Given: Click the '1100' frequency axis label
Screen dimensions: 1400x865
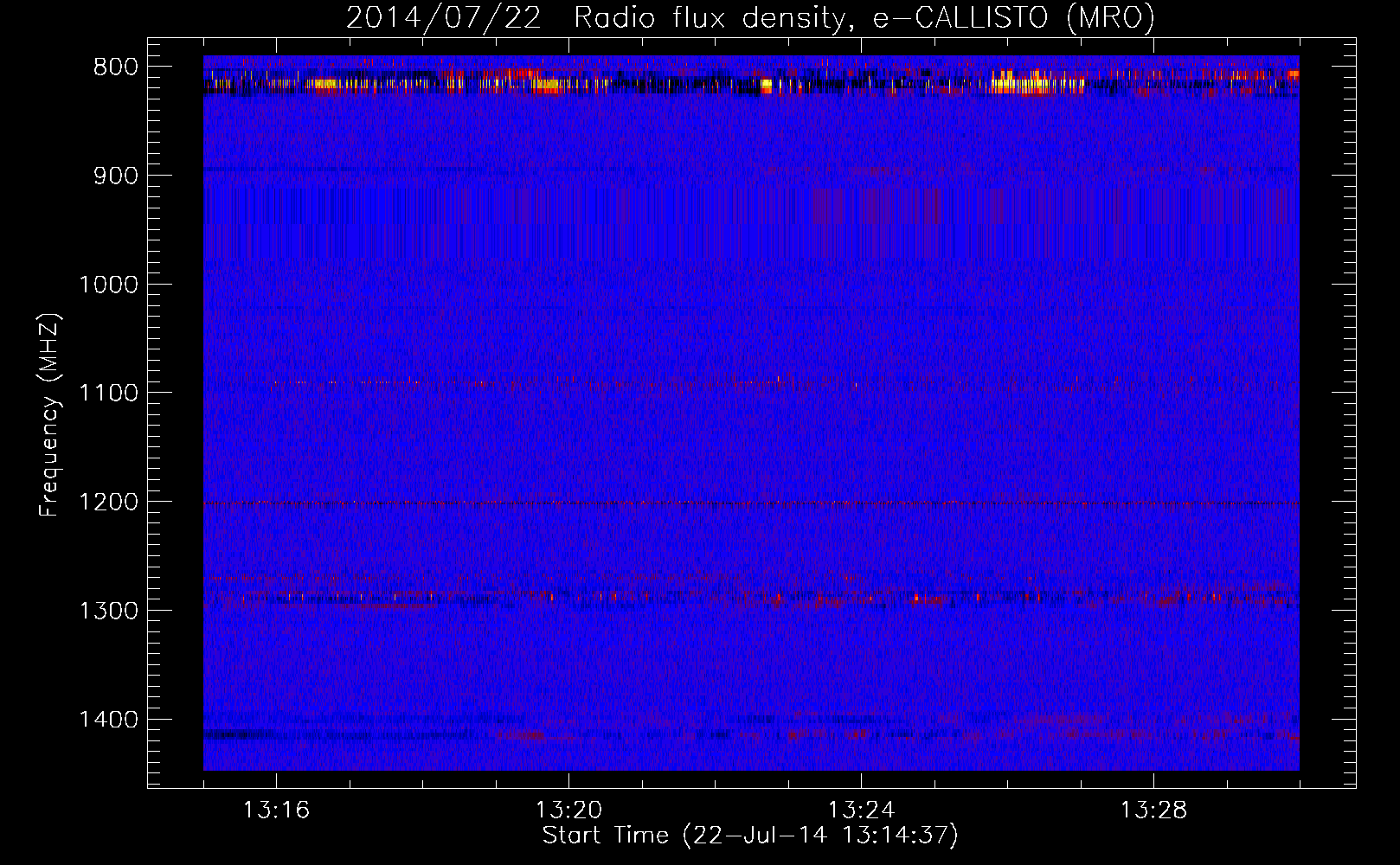Looking at the screenshot, I should [109, 393].
